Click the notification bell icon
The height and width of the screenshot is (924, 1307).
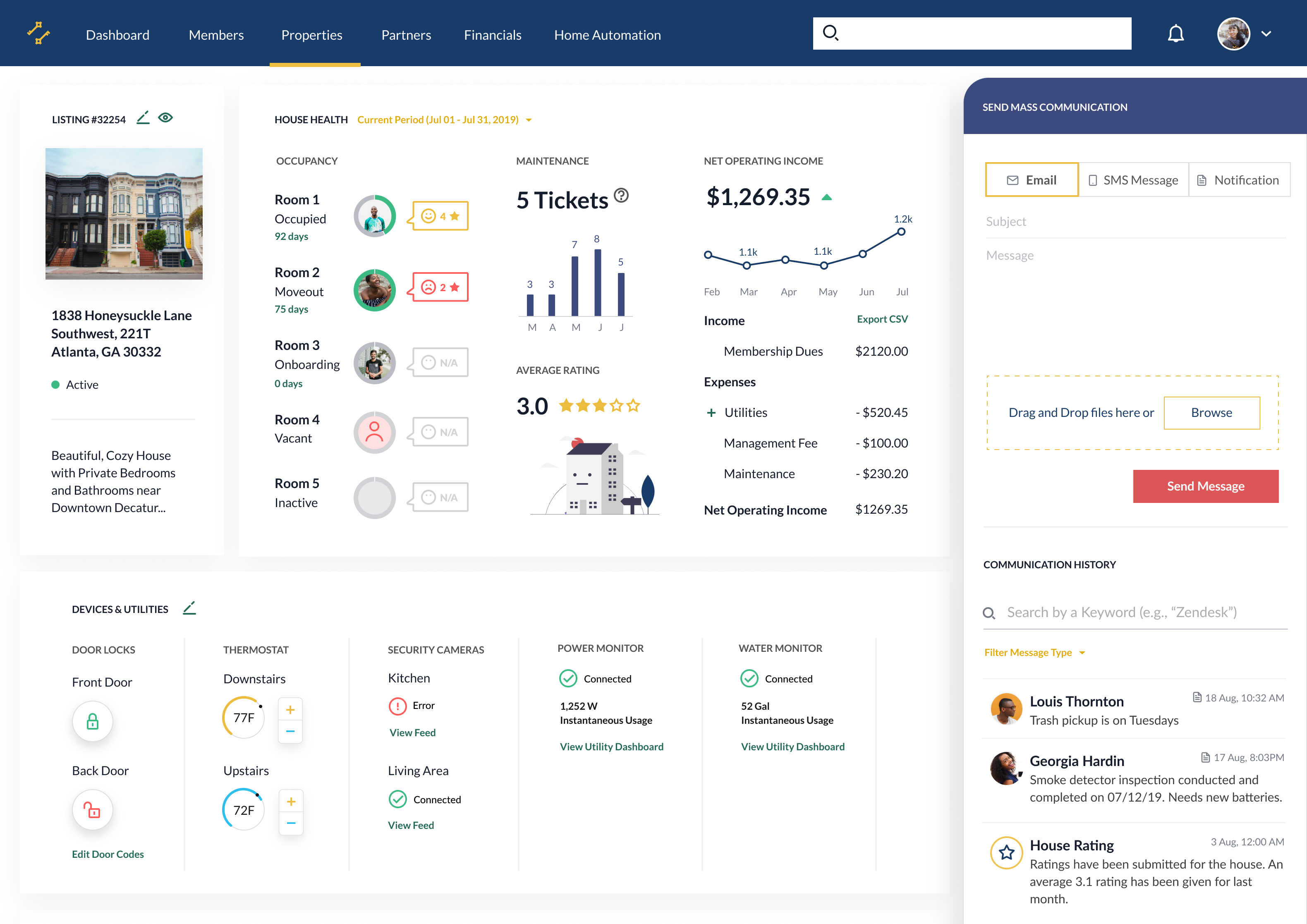tap(1175, 34)
